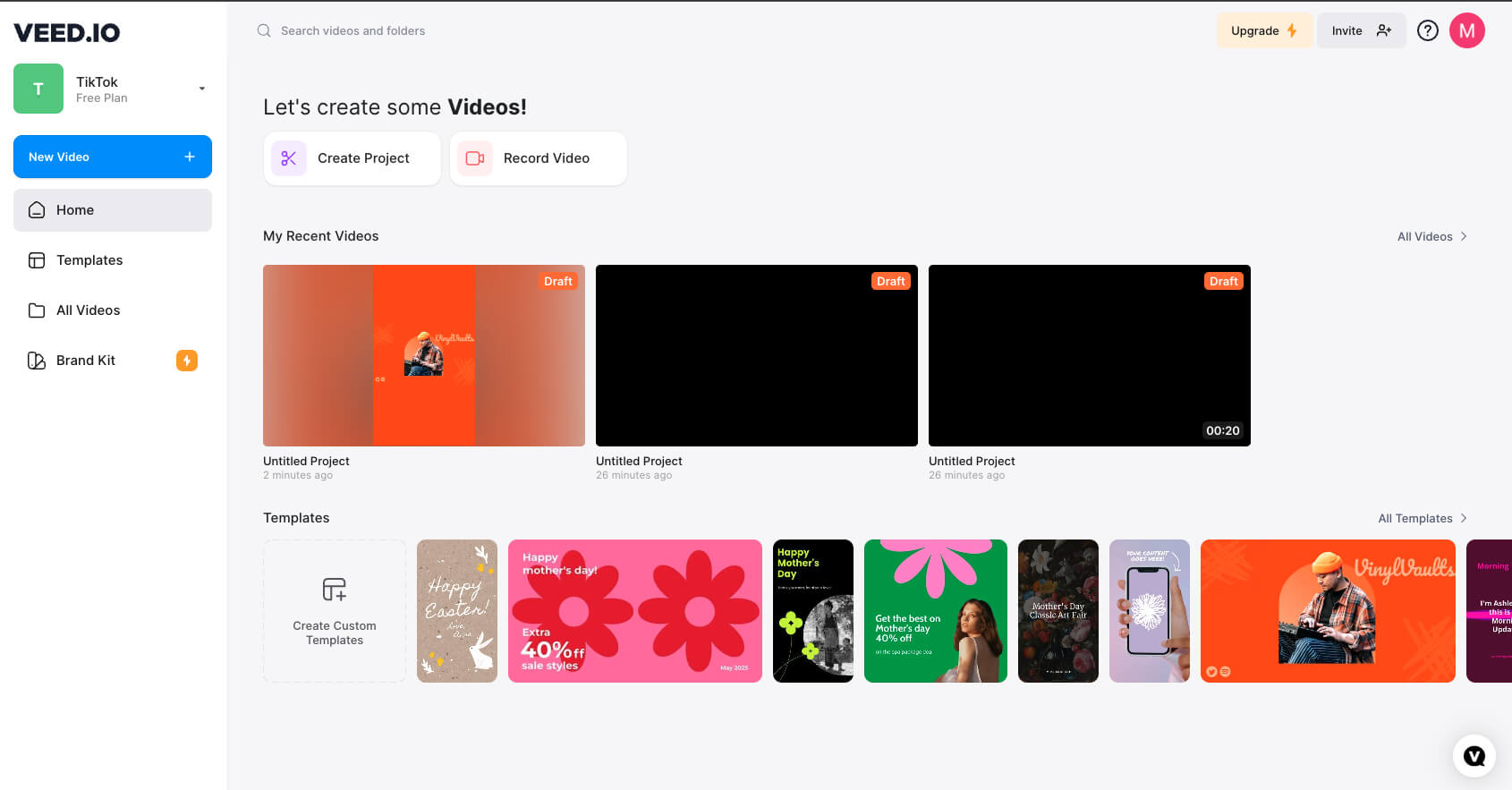Open the Home menu item

point(113,210)
